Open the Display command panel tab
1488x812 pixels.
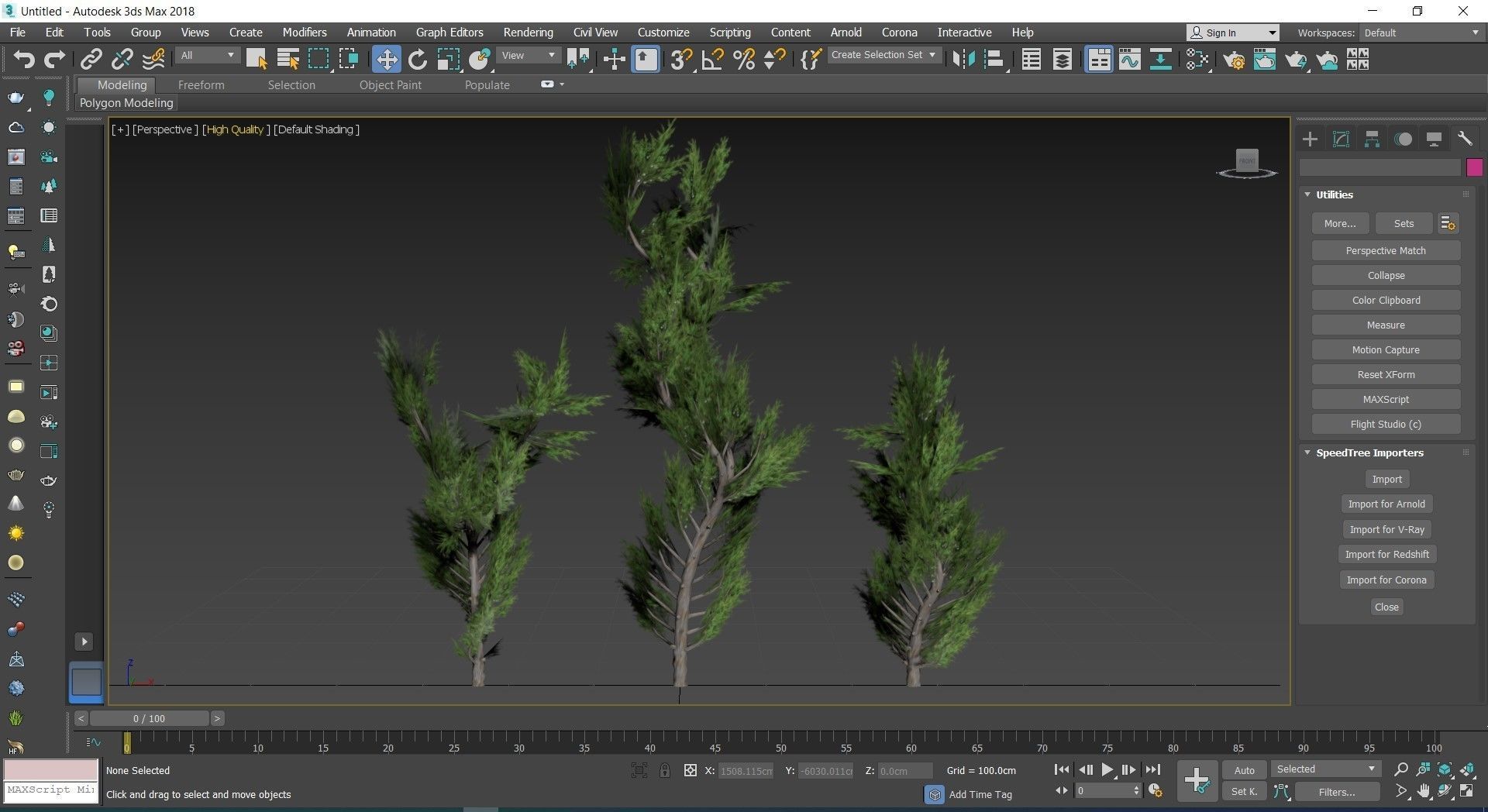coord(1434,139)
